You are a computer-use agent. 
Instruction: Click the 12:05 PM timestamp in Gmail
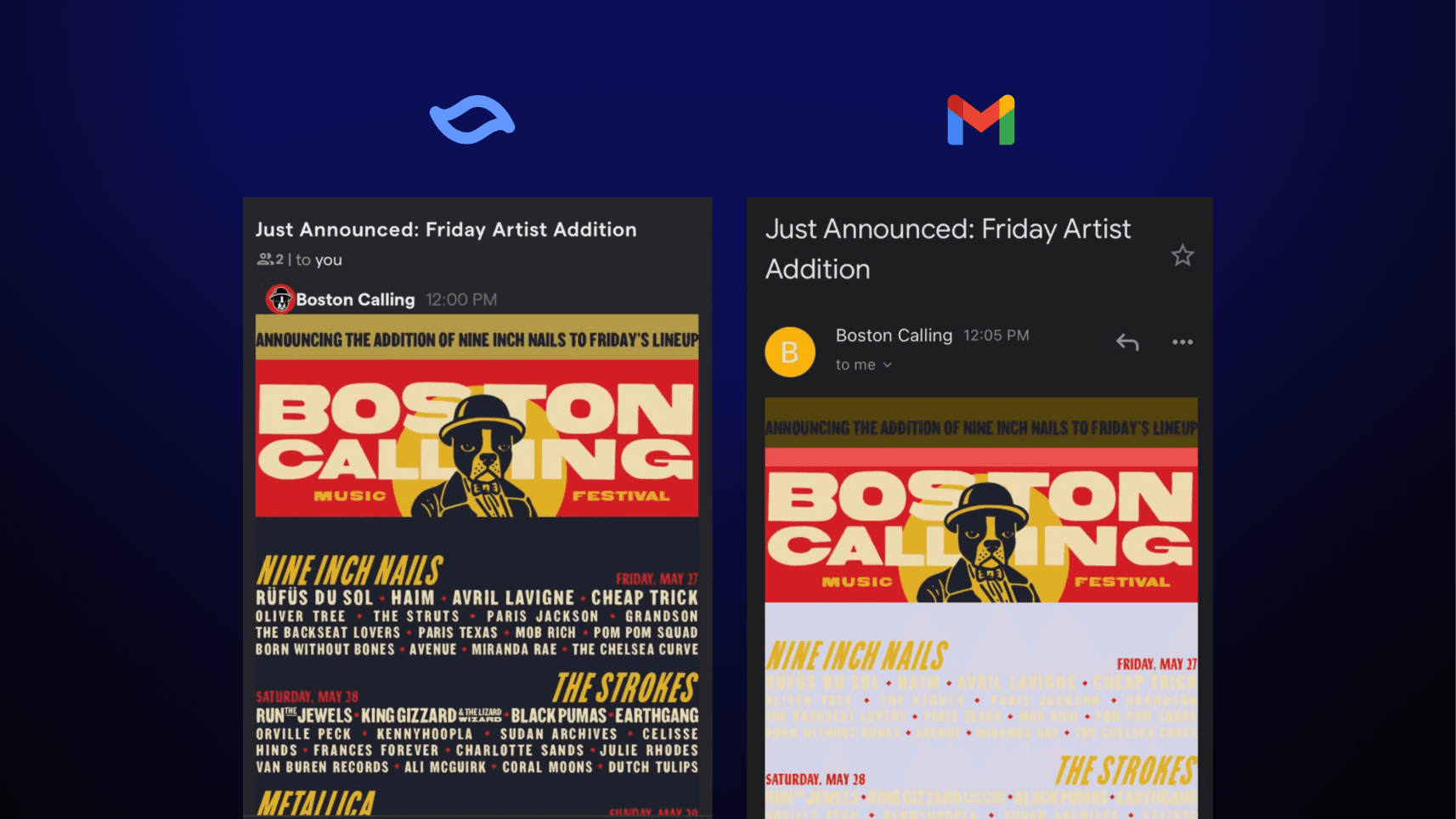point(996,336)
